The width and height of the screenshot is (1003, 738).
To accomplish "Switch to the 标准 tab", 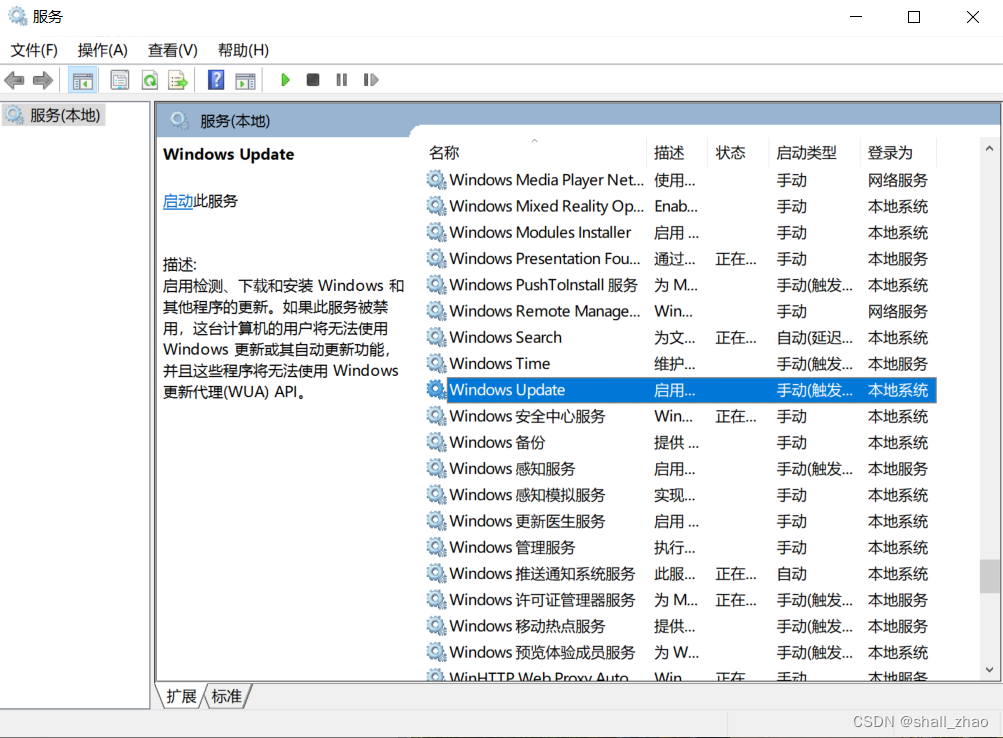I will tap(227, 696).
